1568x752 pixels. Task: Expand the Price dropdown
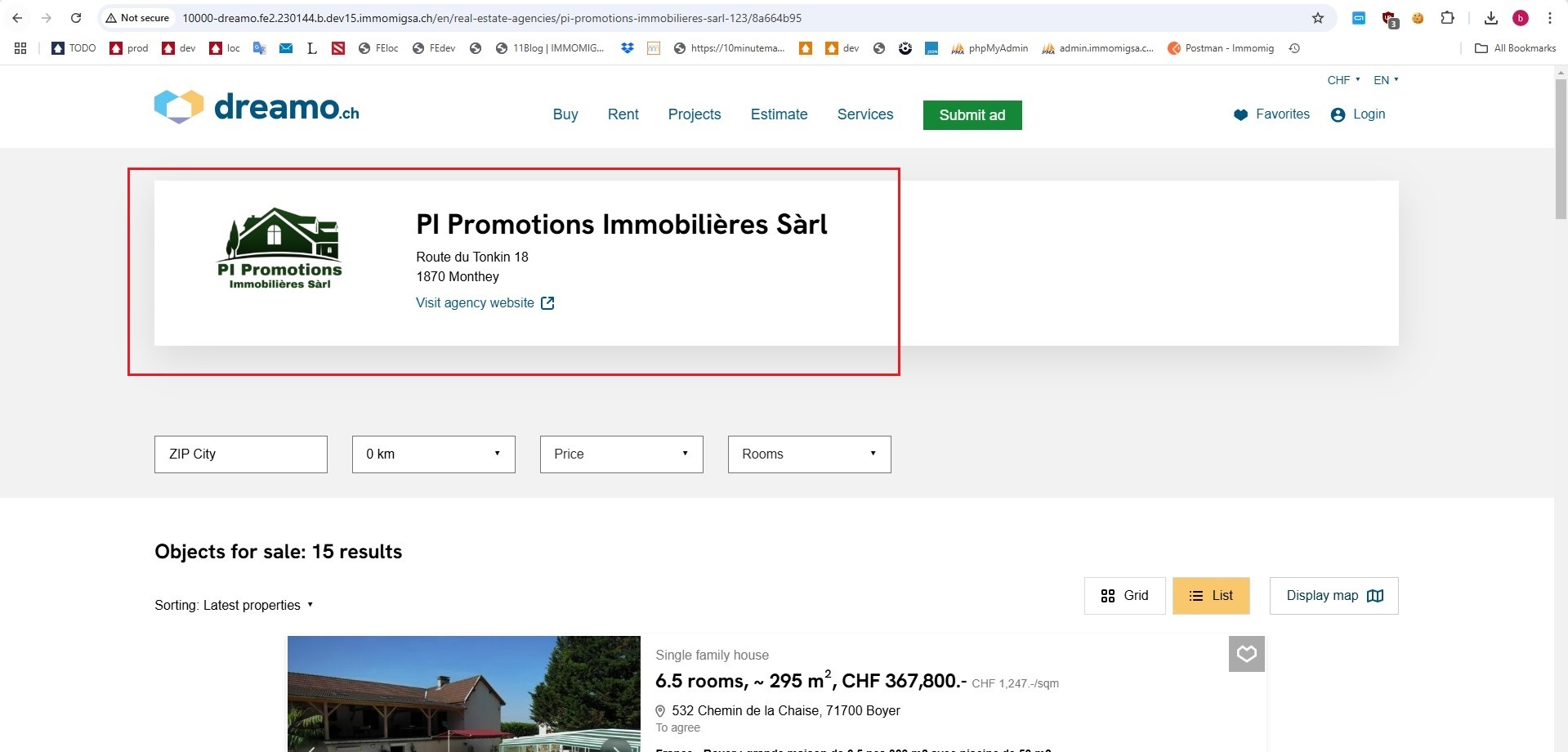coord(622,454)
